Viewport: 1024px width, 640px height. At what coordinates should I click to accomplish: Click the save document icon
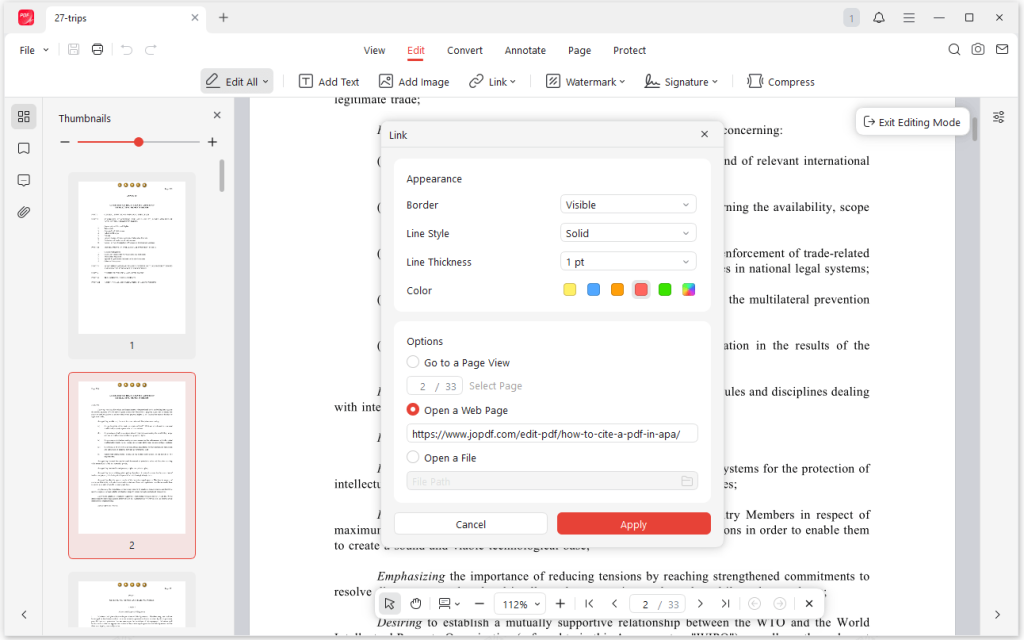tap(74, 50)
